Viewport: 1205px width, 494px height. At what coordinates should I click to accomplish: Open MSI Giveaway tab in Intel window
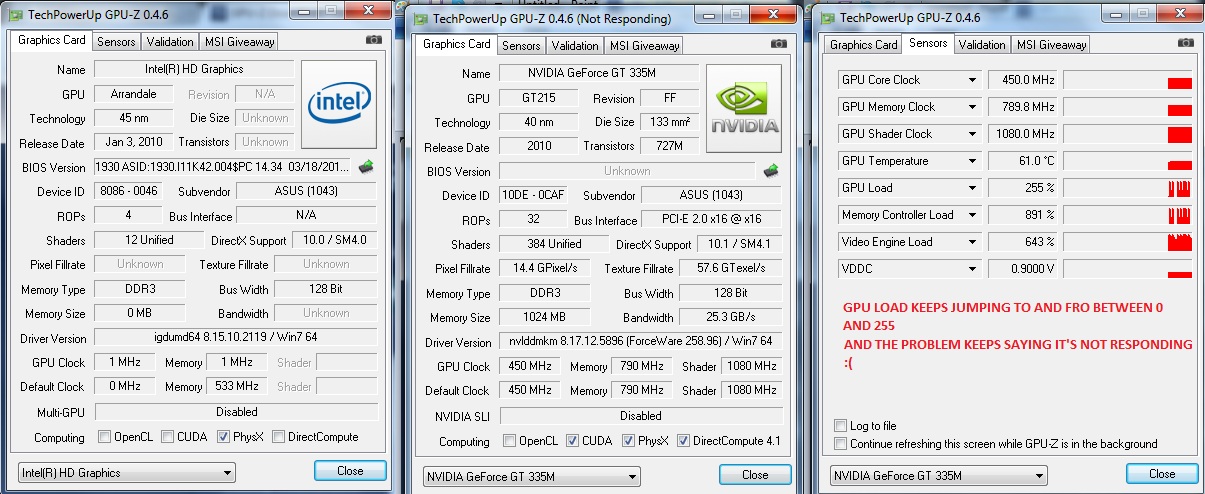tap(238, 42)
